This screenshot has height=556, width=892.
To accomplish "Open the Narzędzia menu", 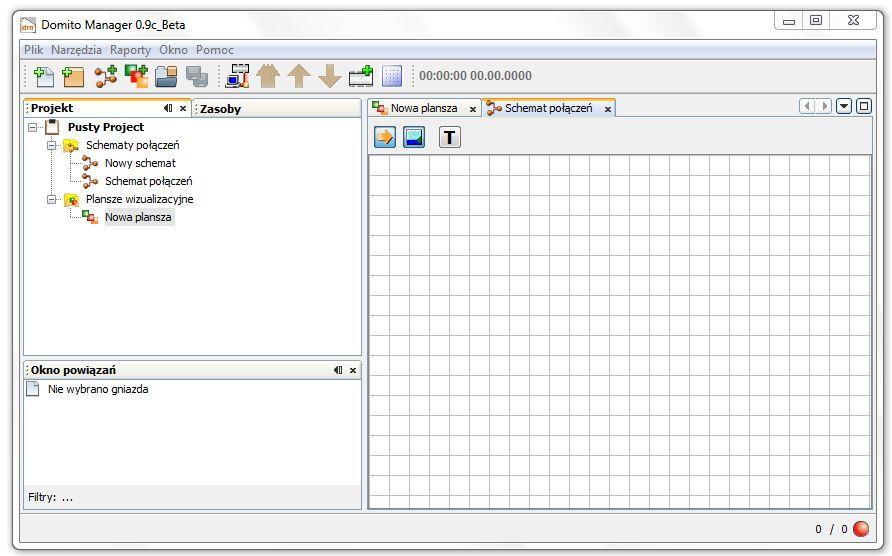I will pyautogui.click(x=76, y=50).
